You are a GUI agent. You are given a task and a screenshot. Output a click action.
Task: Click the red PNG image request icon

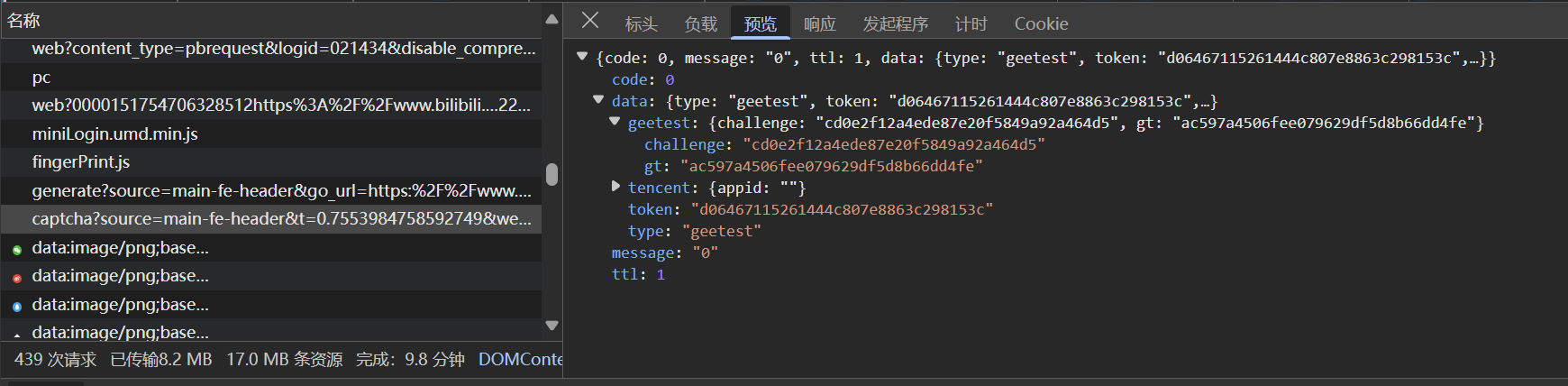[x=17, y=278]
